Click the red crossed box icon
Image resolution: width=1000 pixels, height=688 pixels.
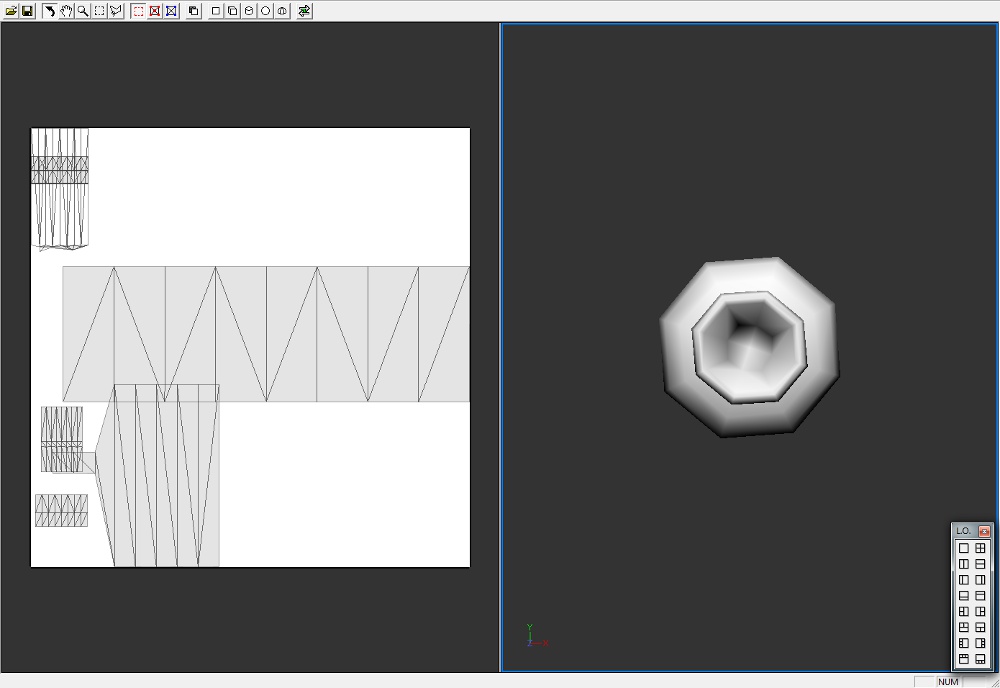[155, 11]
